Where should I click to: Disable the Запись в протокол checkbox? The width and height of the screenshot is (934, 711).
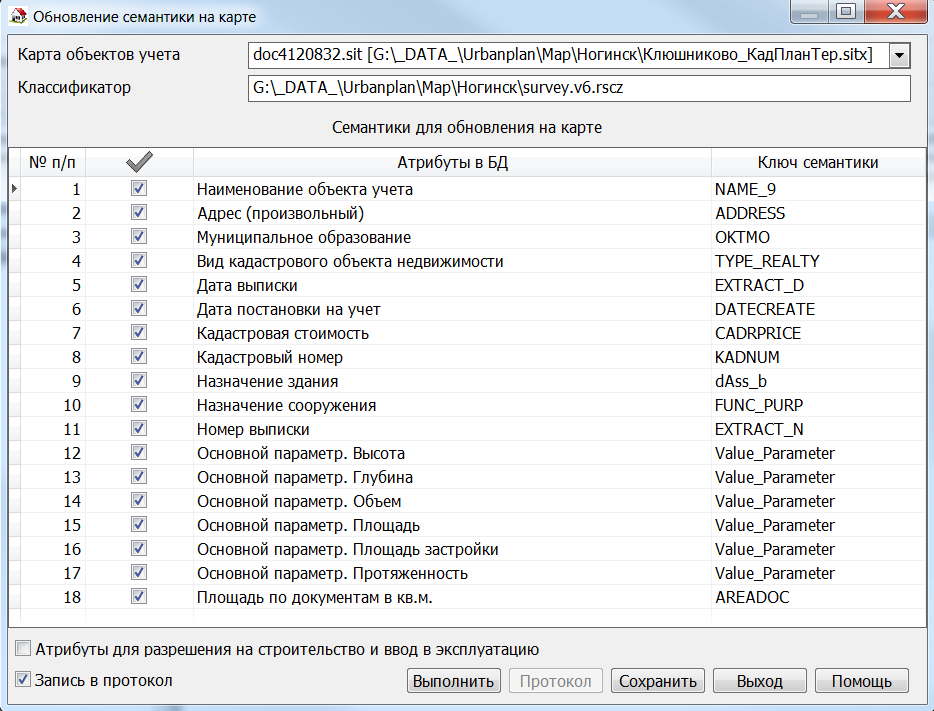tap(24, 680)
